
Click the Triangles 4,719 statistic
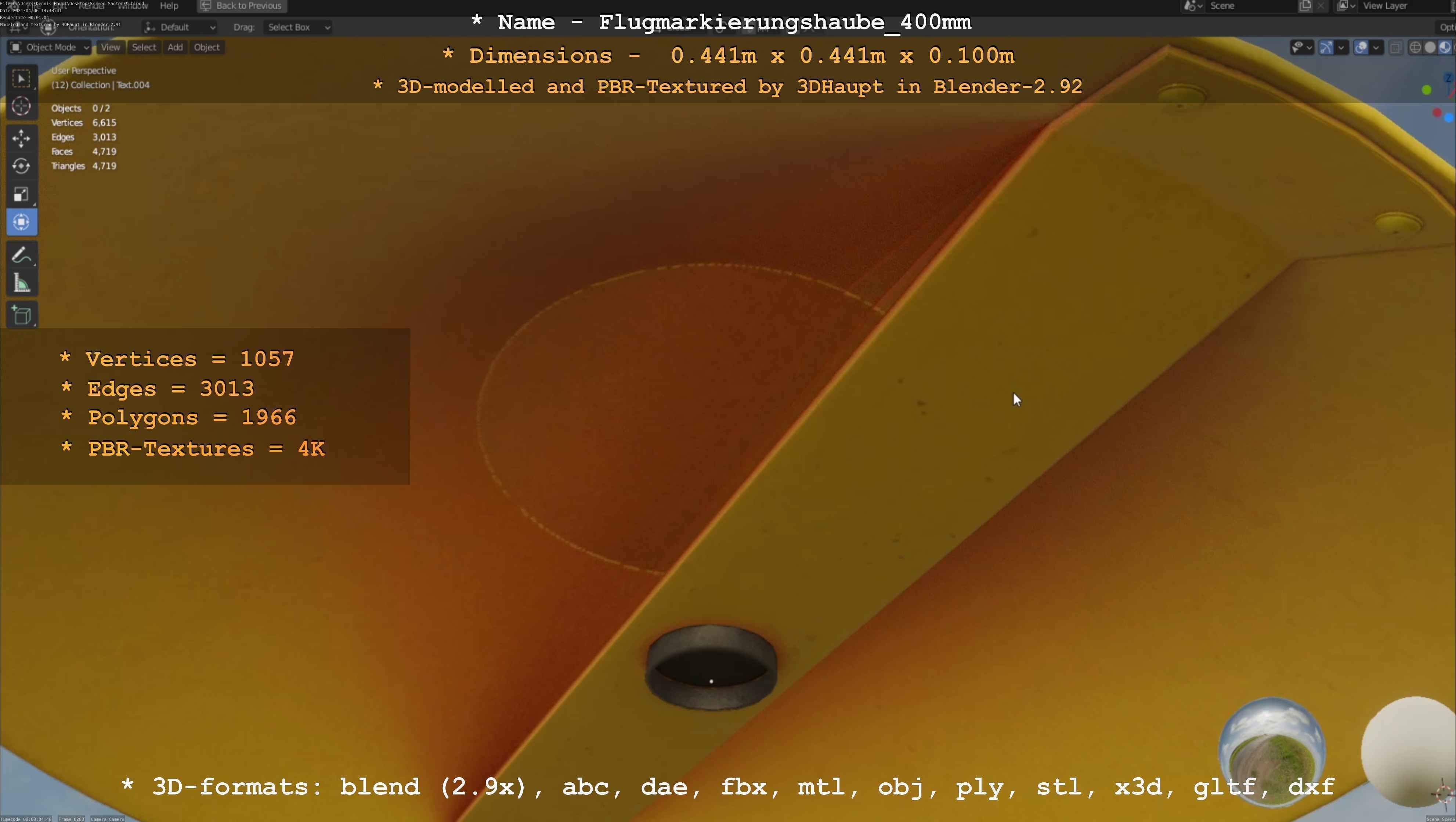click(x=84, y=166)
